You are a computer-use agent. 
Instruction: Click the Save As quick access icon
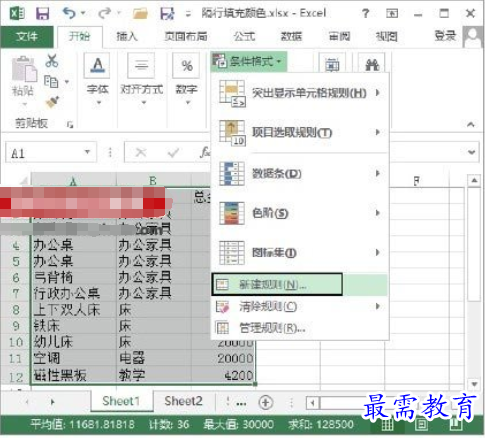pos(167,13)
